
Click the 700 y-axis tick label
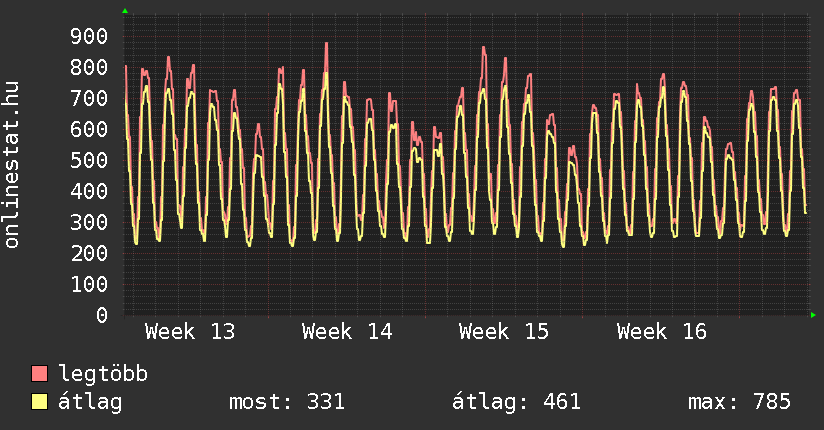[89, 98]
